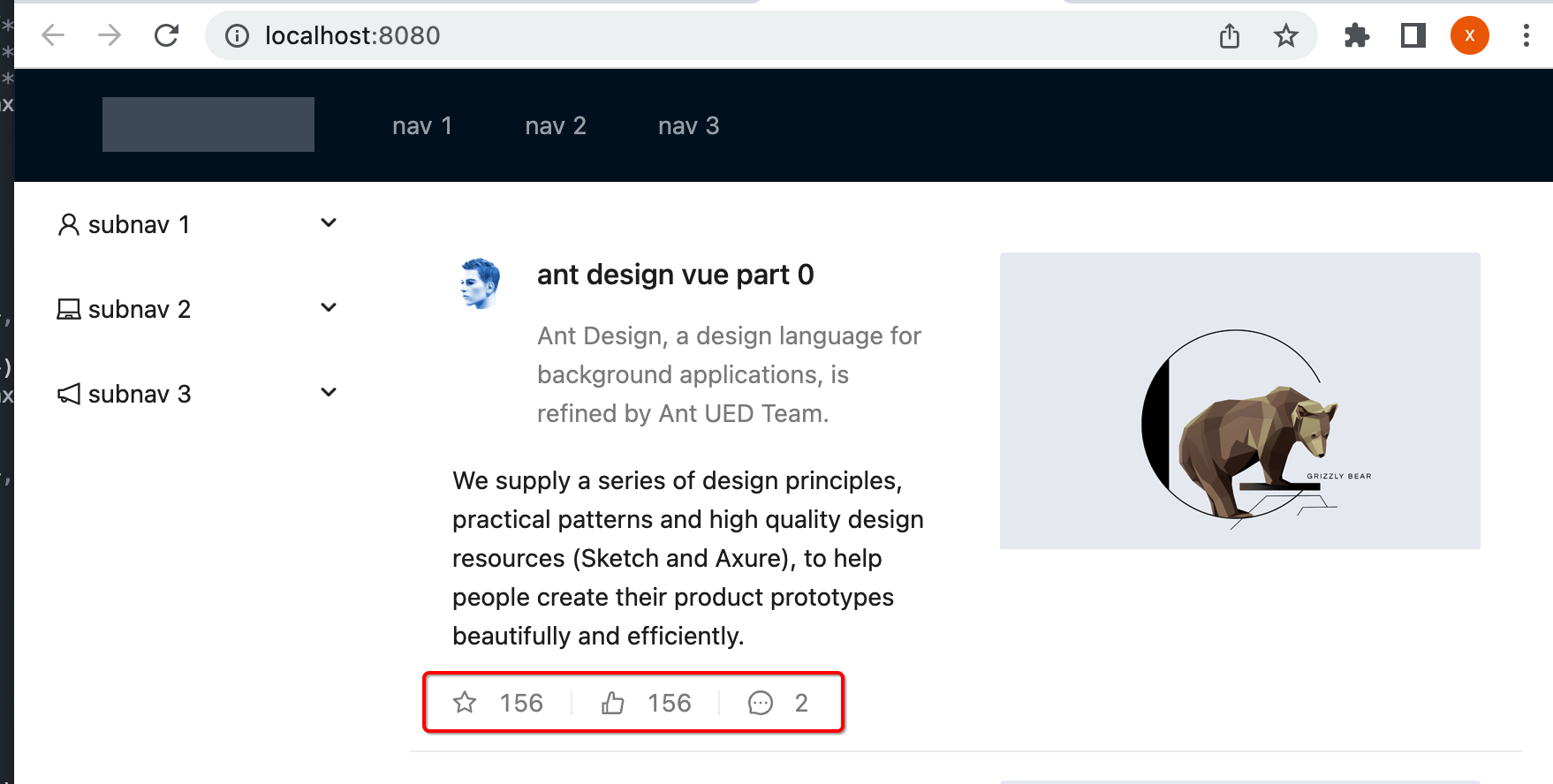
Task: Open the orange profile avatar
Action: 1470,35
